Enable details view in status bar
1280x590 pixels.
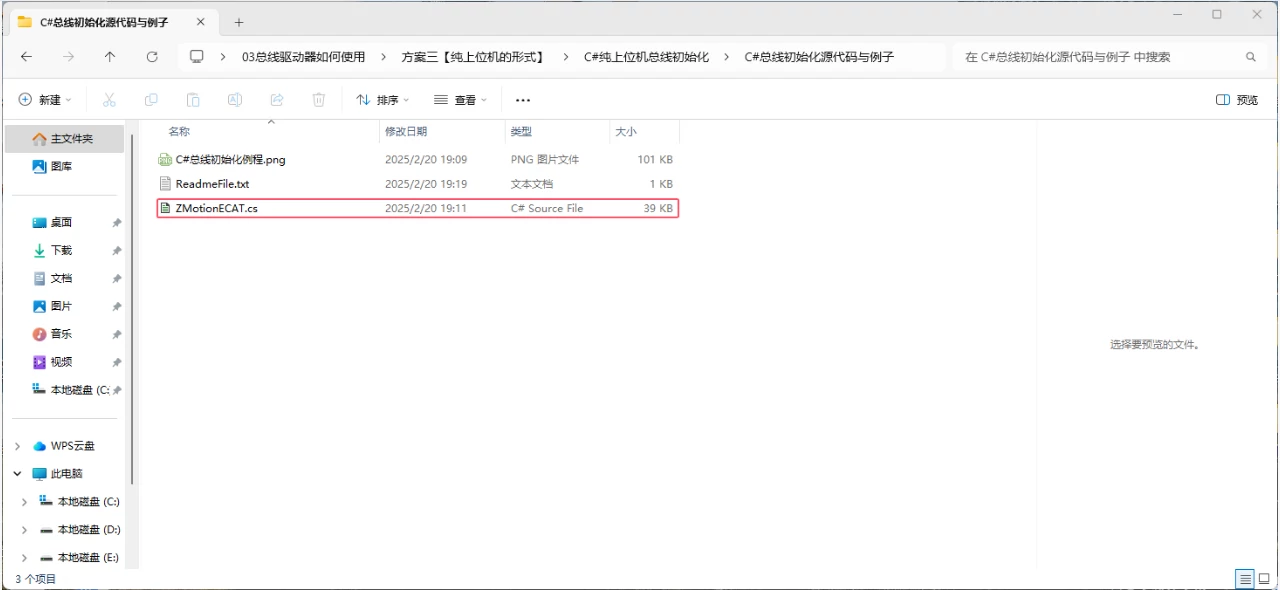click(x=1244, y=578)
